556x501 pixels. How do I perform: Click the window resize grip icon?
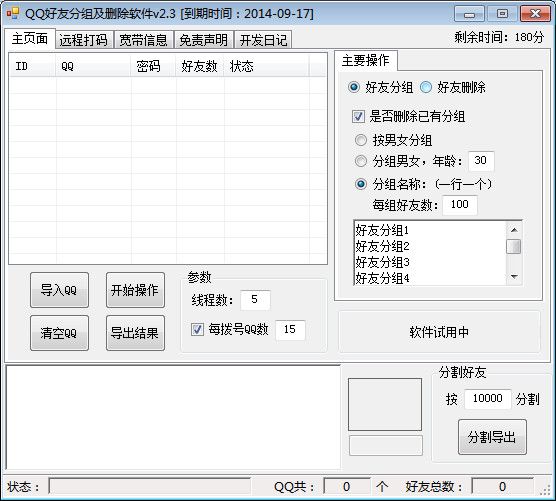click(x=545, y=490)
